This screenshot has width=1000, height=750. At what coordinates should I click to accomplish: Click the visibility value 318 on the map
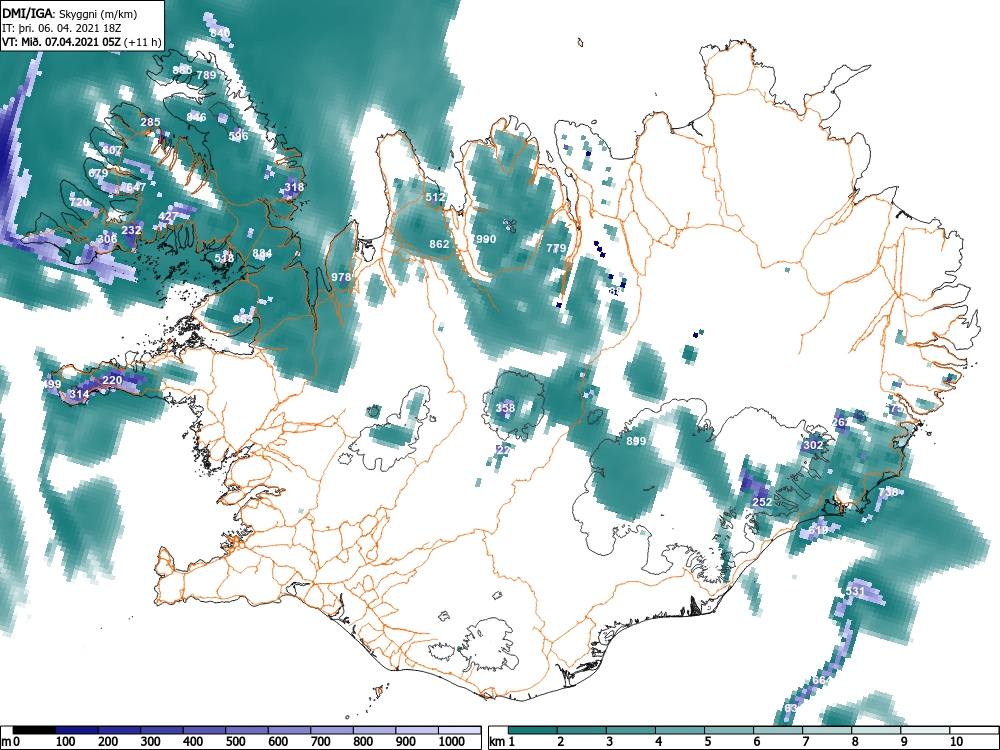pyautogui.click(x=294, y=188)
